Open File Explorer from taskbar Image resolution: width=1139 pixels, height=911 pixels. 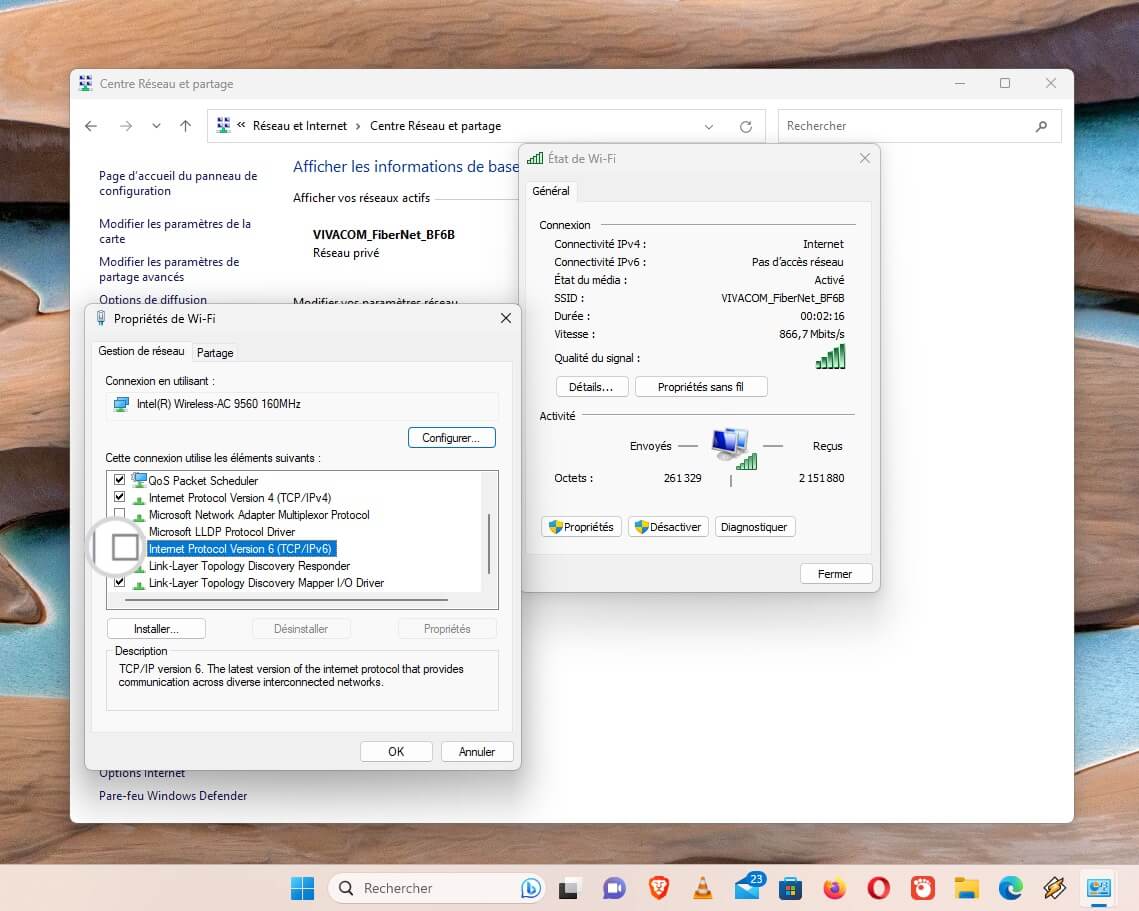coord(967,888)
